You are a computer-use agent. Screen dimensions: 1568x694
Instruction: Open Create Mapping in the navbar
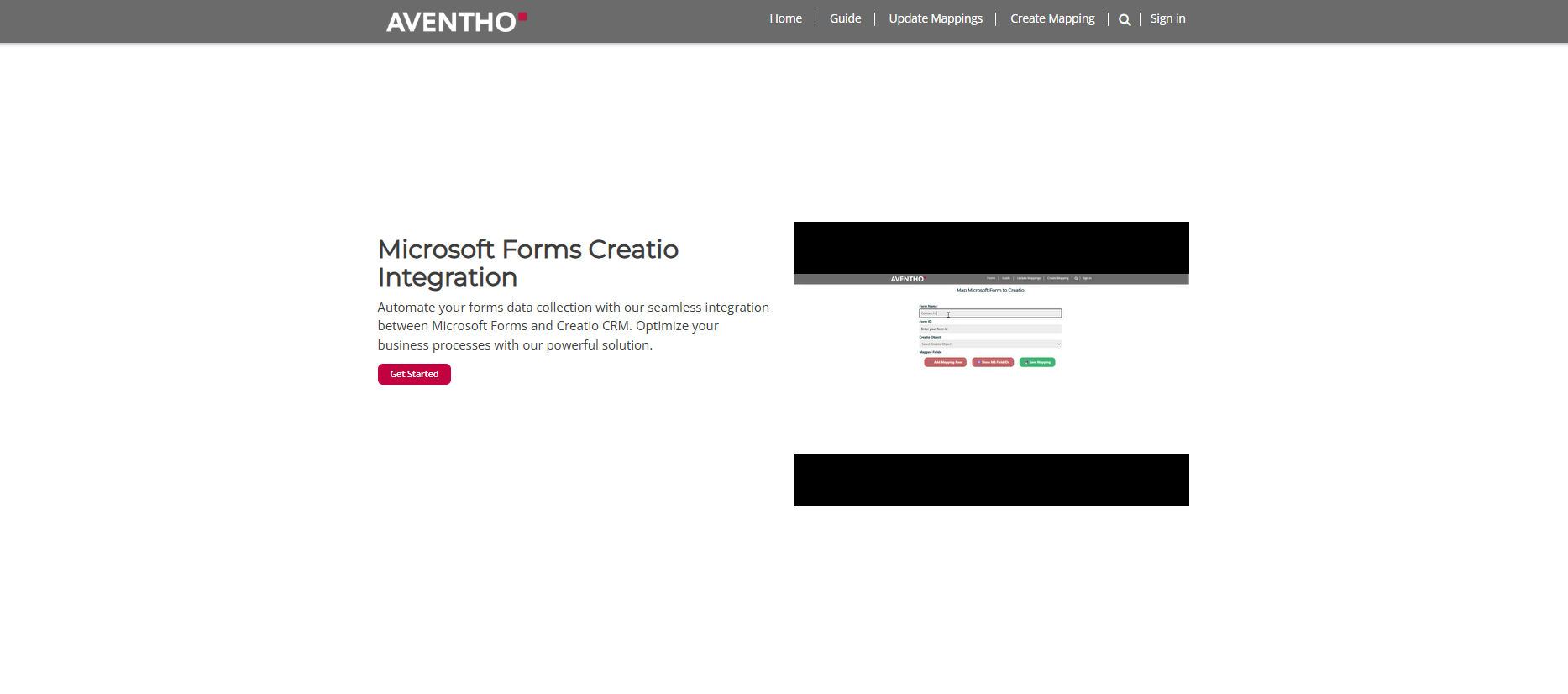pyautogui.click(x=1052, y=18)
